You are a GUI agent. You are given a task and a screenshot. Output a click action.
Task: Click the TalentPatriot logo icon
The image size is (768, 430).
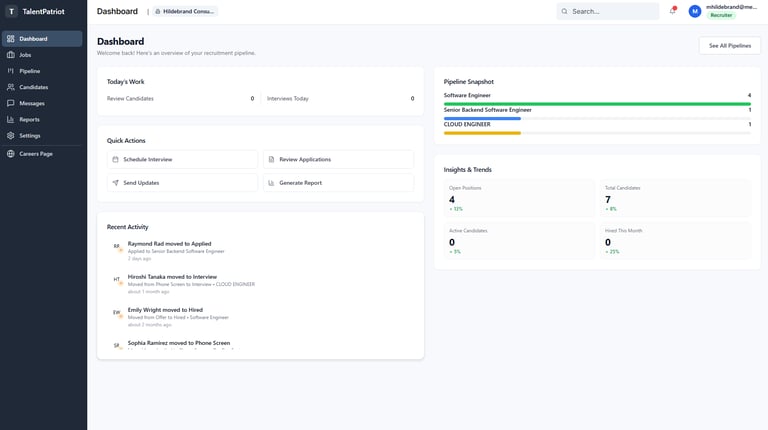11,11
